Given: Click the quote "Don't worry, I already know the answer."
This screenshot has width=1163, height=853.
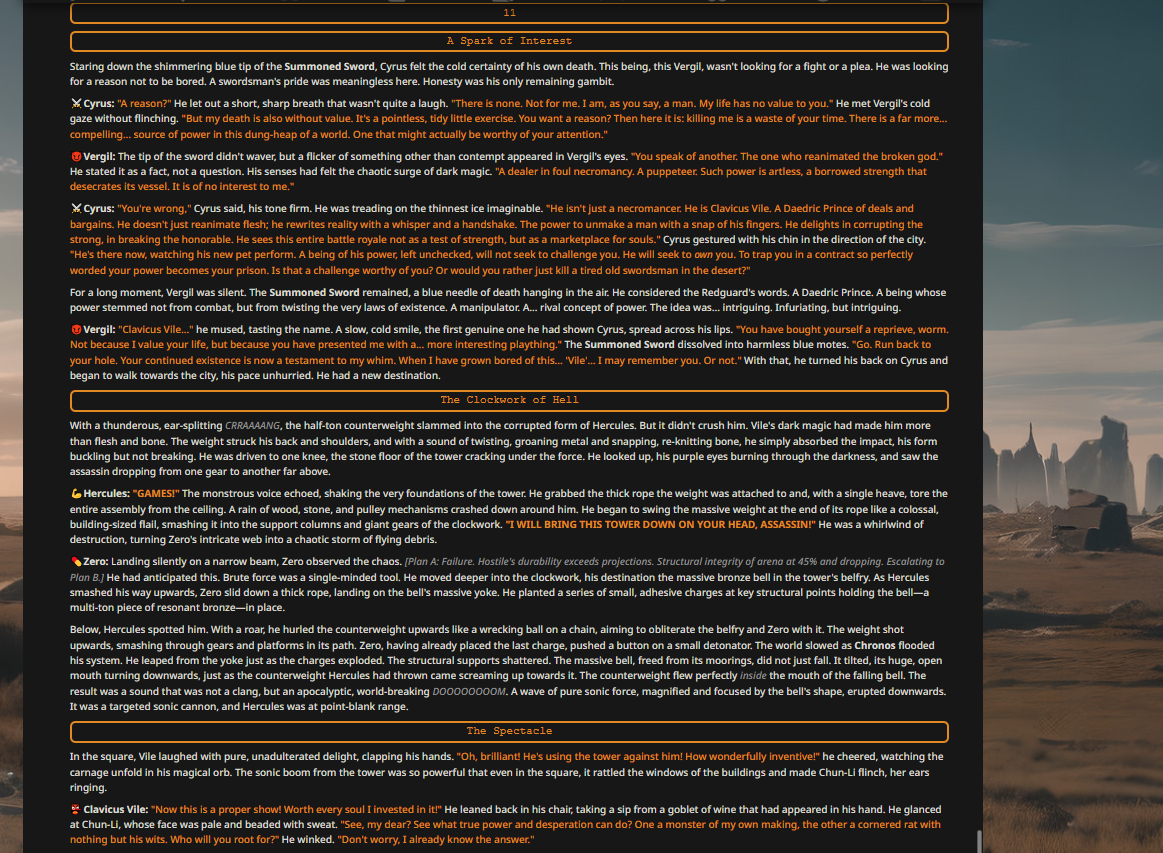Looking at the screenshot, I should coord(435,840).
